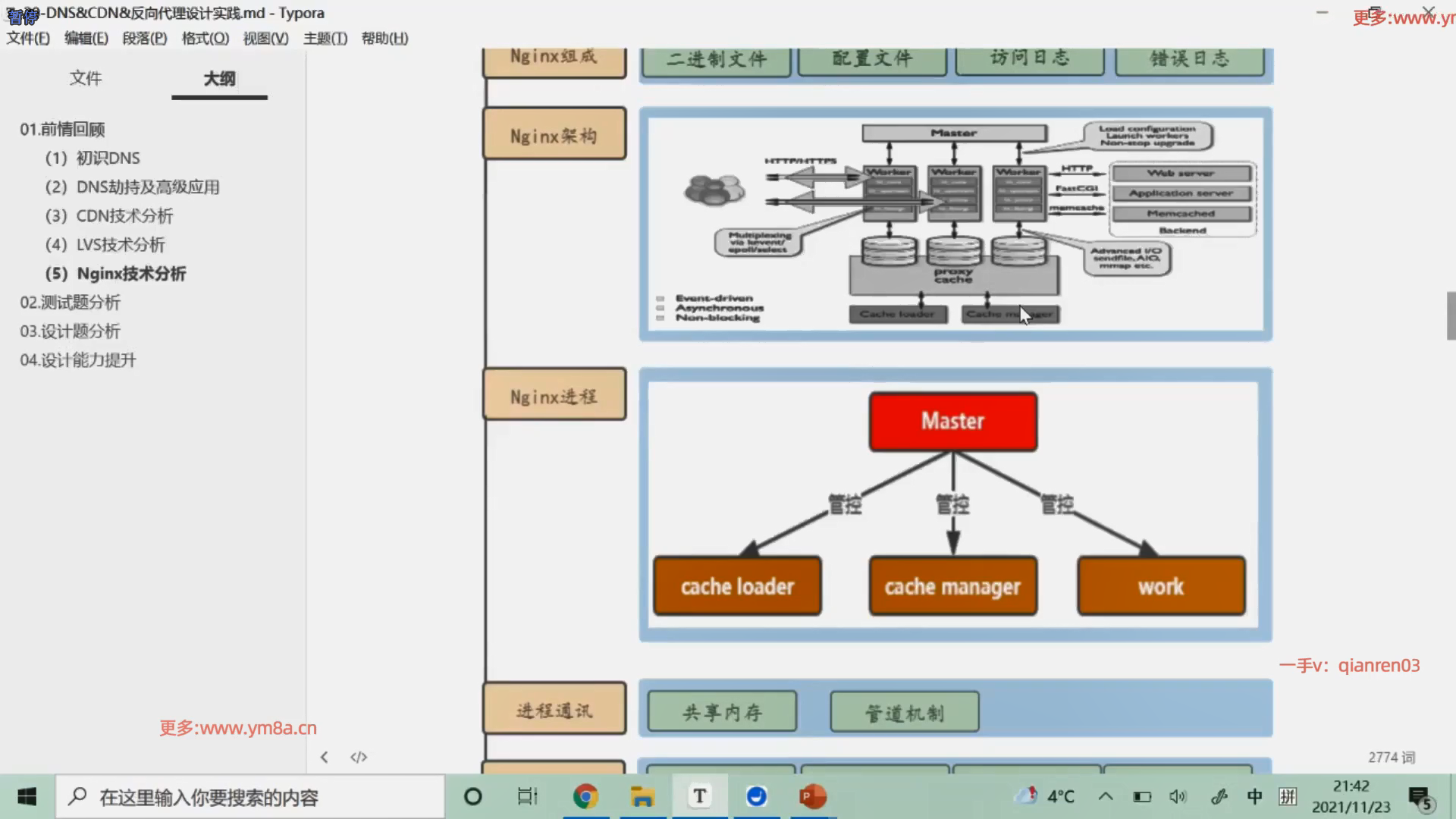Screen dimensions: 1456x819
Task: Collapse sidebar with left chevron icon
Action: pos(325,757)
